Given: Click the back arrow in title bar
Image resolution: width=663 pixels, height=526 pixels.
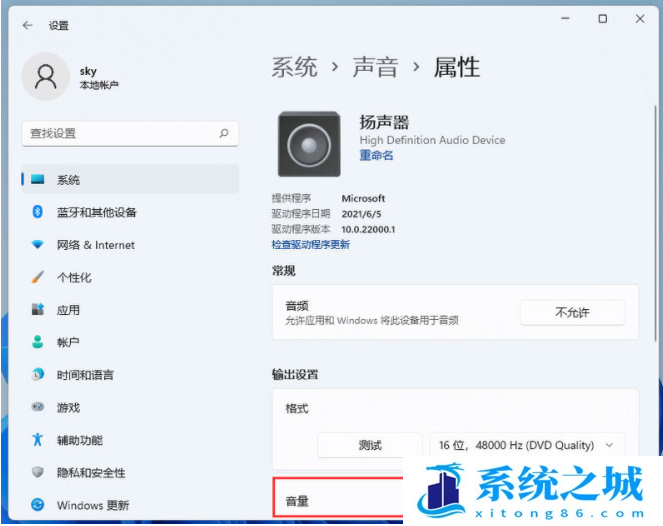Looking at the screenshot, I should click(x=27, y=25).
